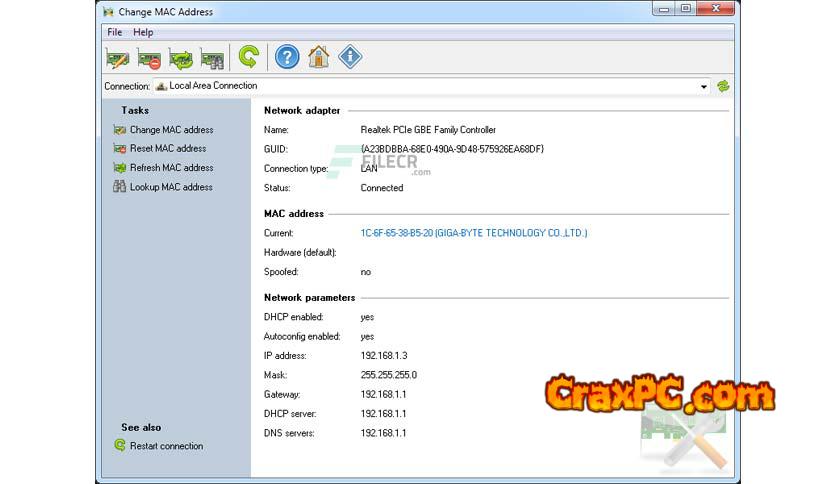Expand the Connection dropdown arrow

(x=704, y=87)
